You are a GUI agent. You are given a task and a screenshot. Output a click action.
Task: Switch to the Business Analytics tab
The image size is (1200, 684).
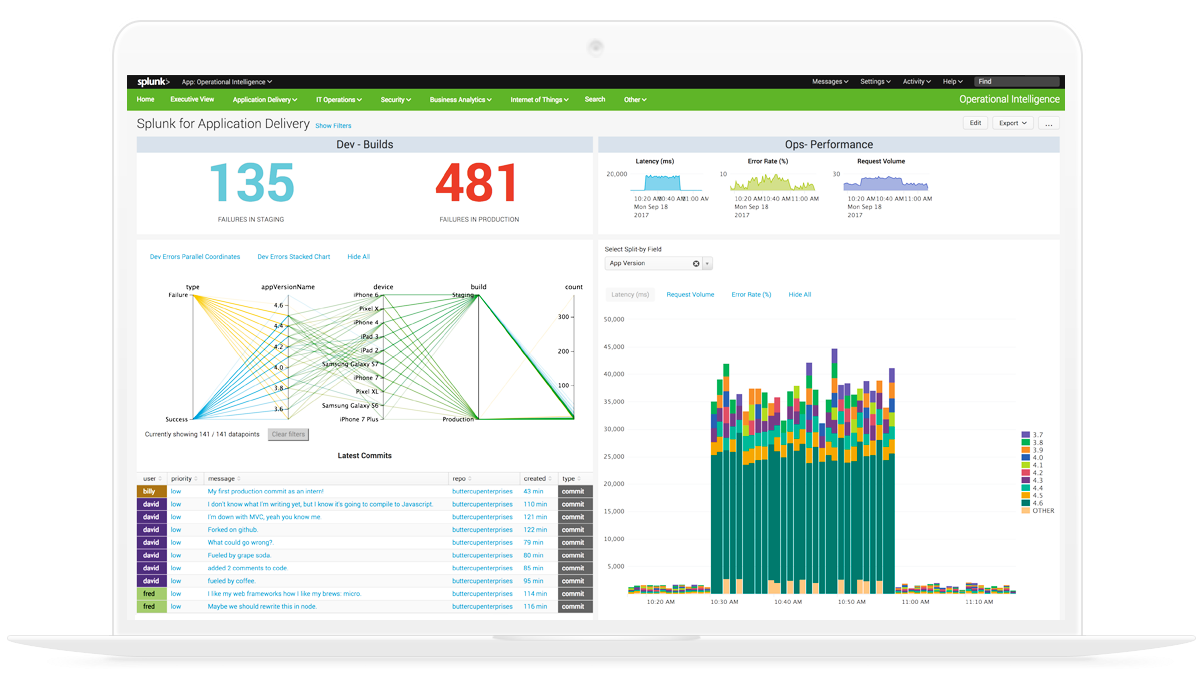461,99
